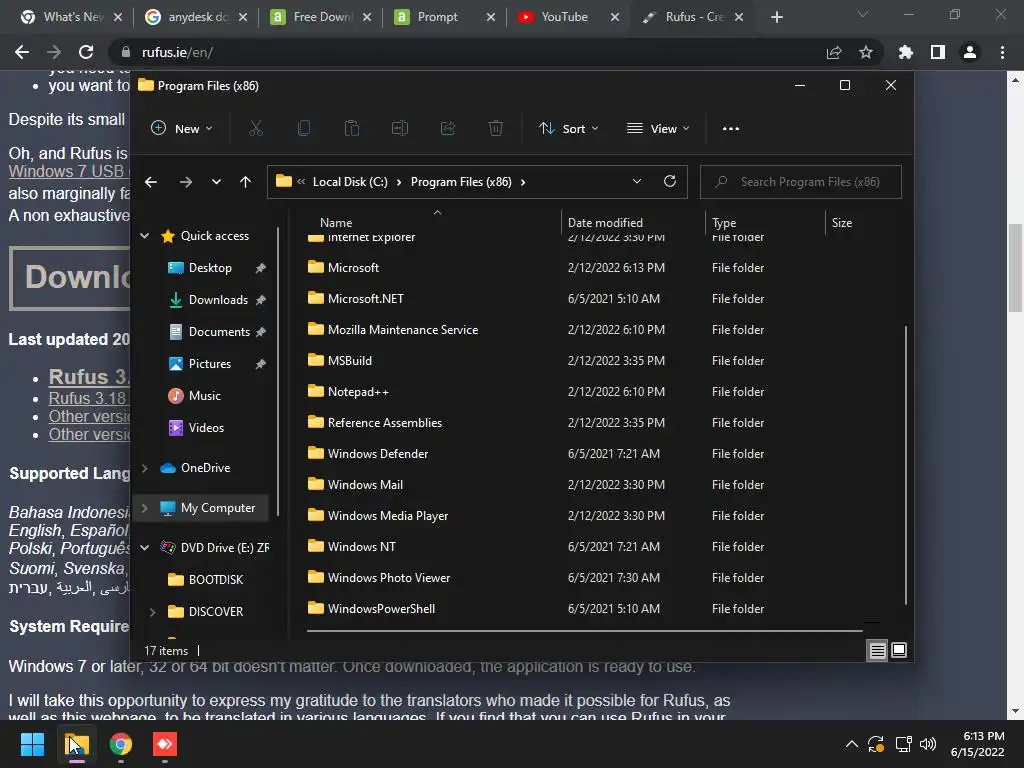
Task: Expand the My Computer tree node
Action: (145, 508)
